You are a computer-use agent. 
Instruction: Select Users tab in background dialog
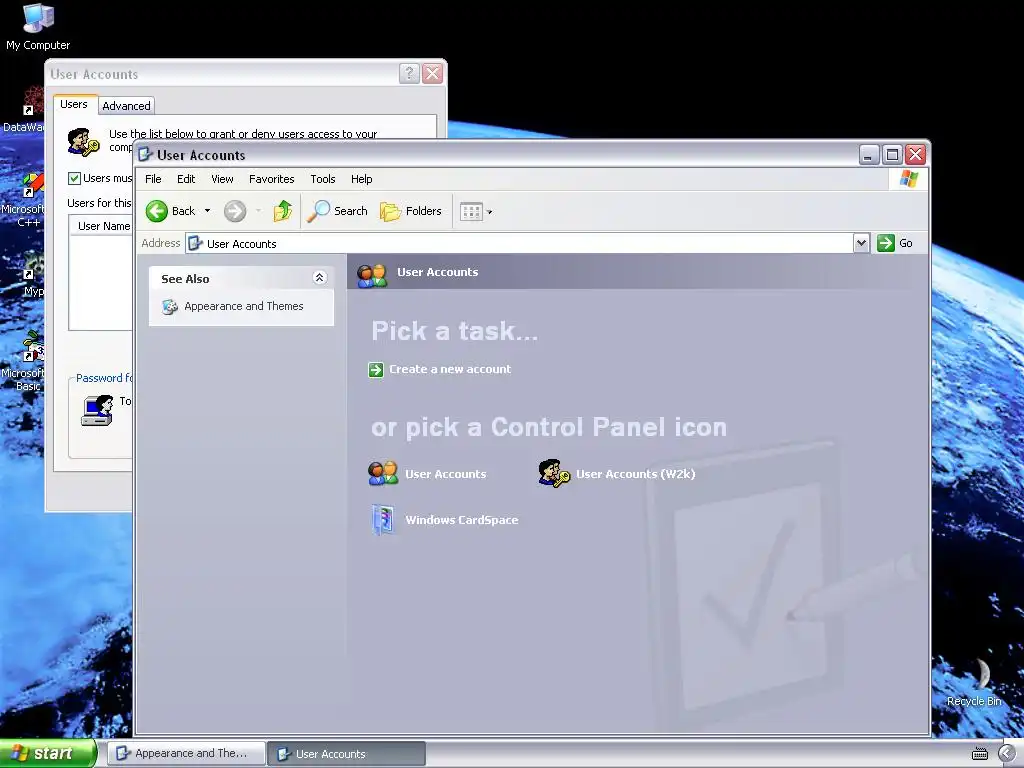(x=74, y=104)
